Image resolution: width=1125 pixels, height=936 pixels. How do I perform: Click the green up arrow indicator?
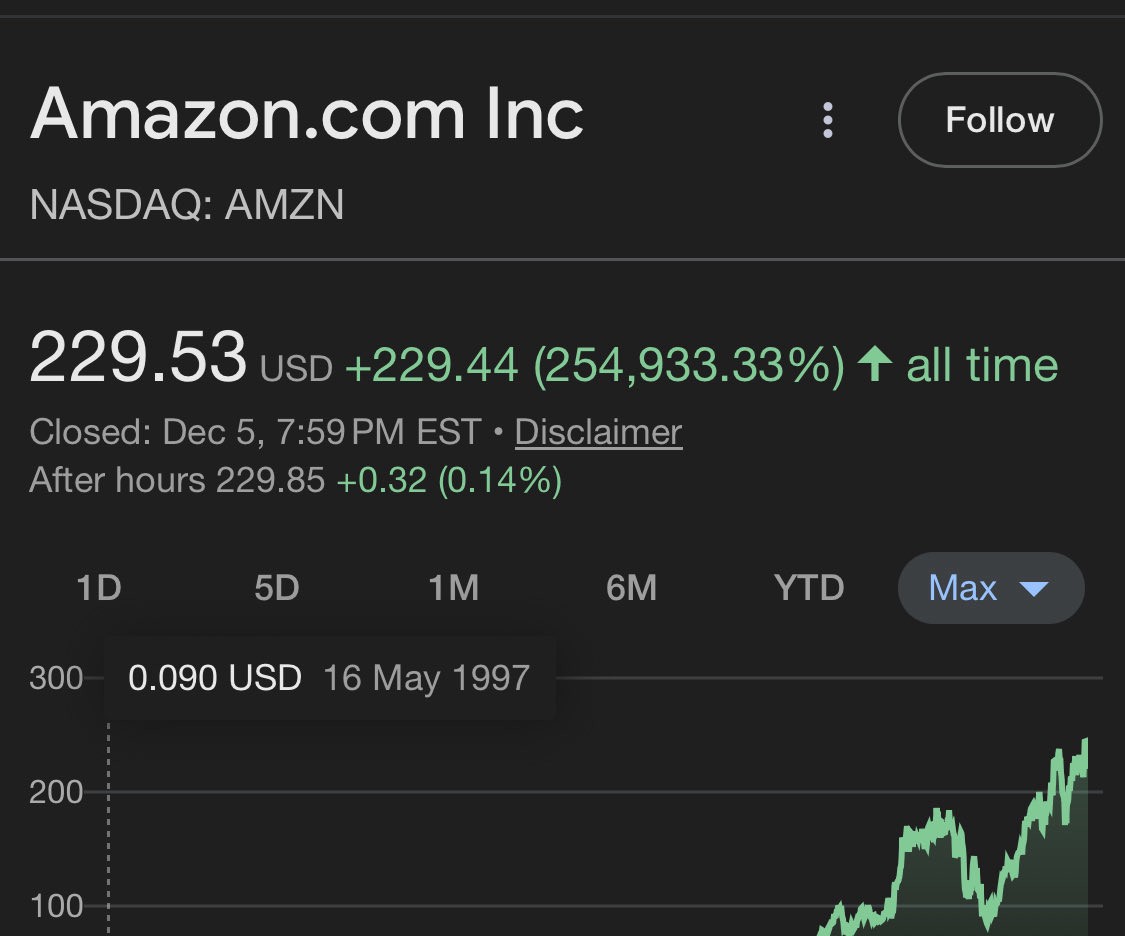coord(875,363)
